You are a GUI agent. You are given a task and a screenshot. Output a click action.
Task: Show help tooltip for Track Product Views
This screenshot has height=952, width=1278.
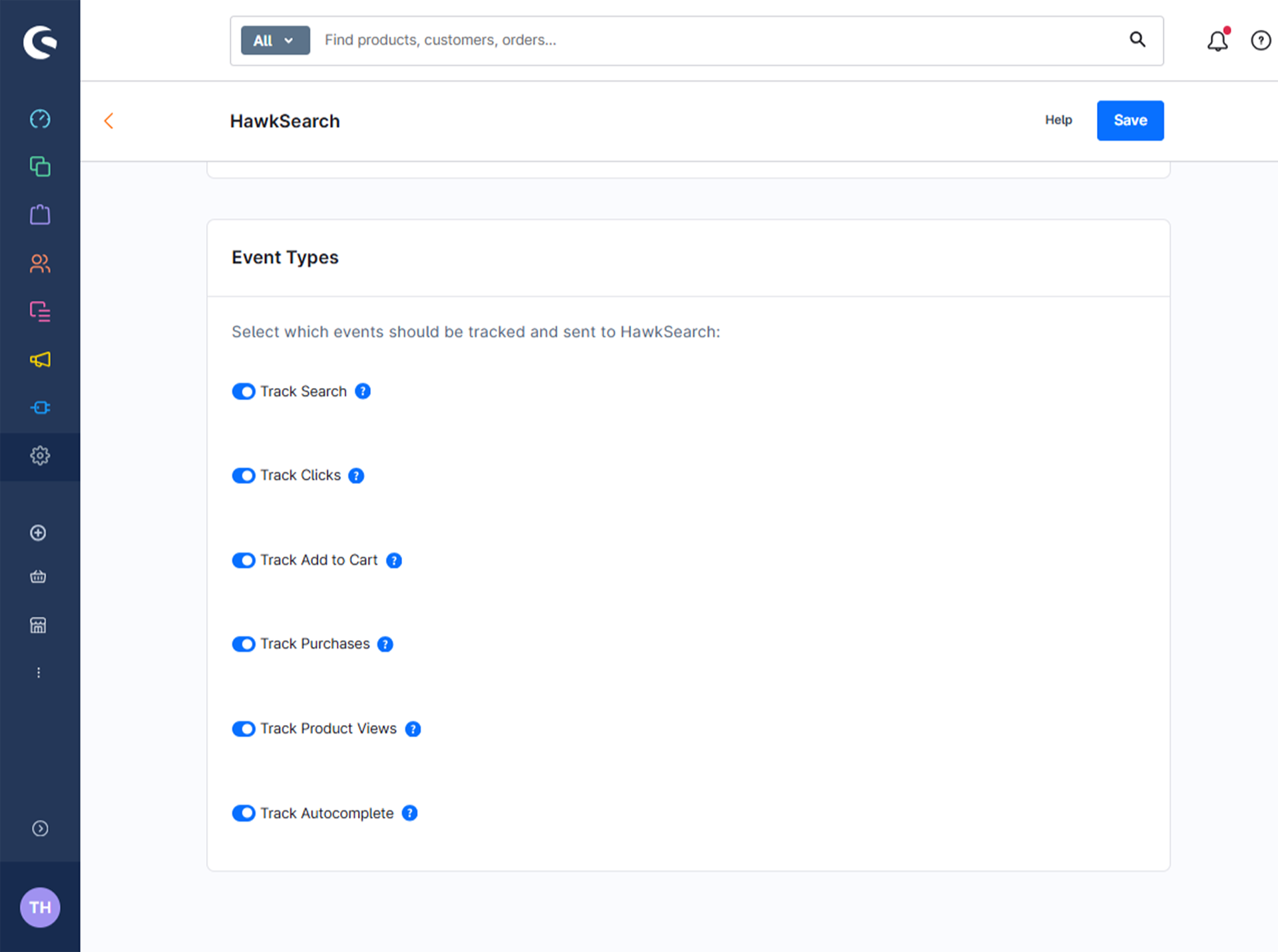(x=413, y=729)
